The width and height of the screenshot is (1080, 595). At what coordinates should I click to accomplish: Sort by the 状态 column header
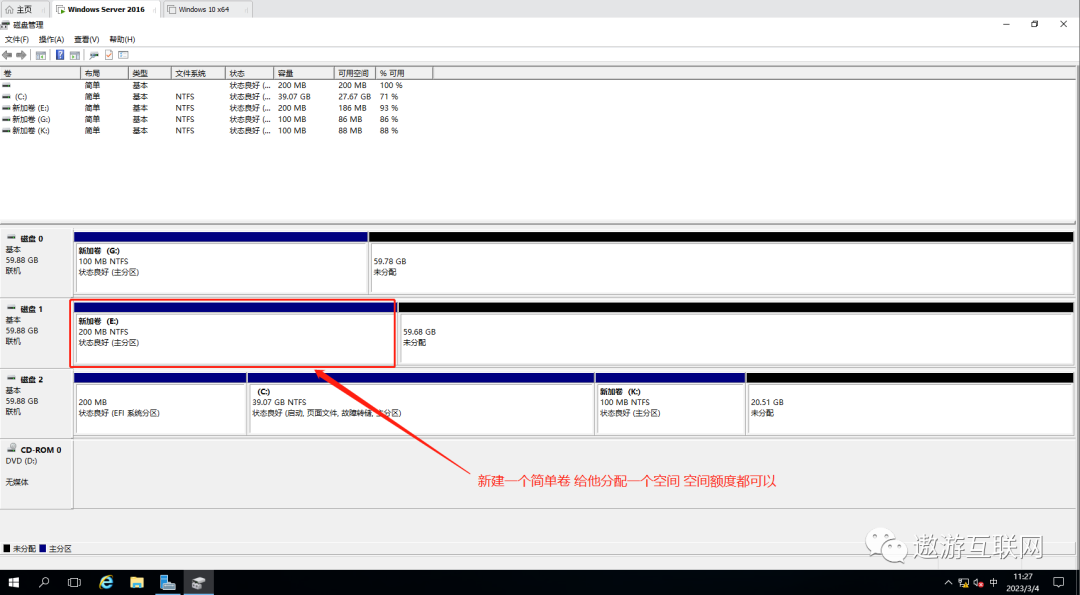coord(249,74)
